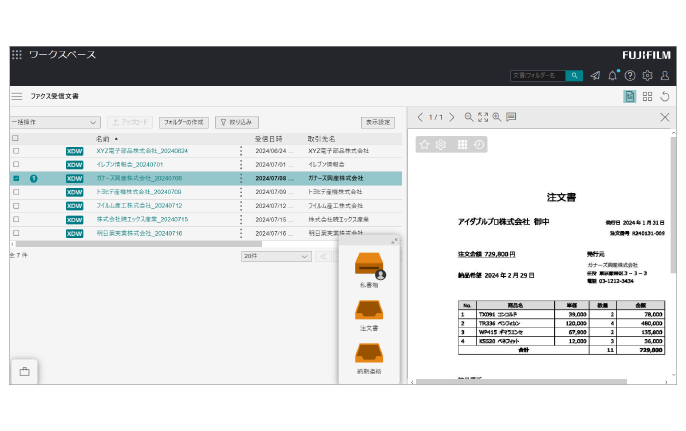Check the イレブン情報会 row checkbox
The image size is (686, 431).
click(16, 165)
